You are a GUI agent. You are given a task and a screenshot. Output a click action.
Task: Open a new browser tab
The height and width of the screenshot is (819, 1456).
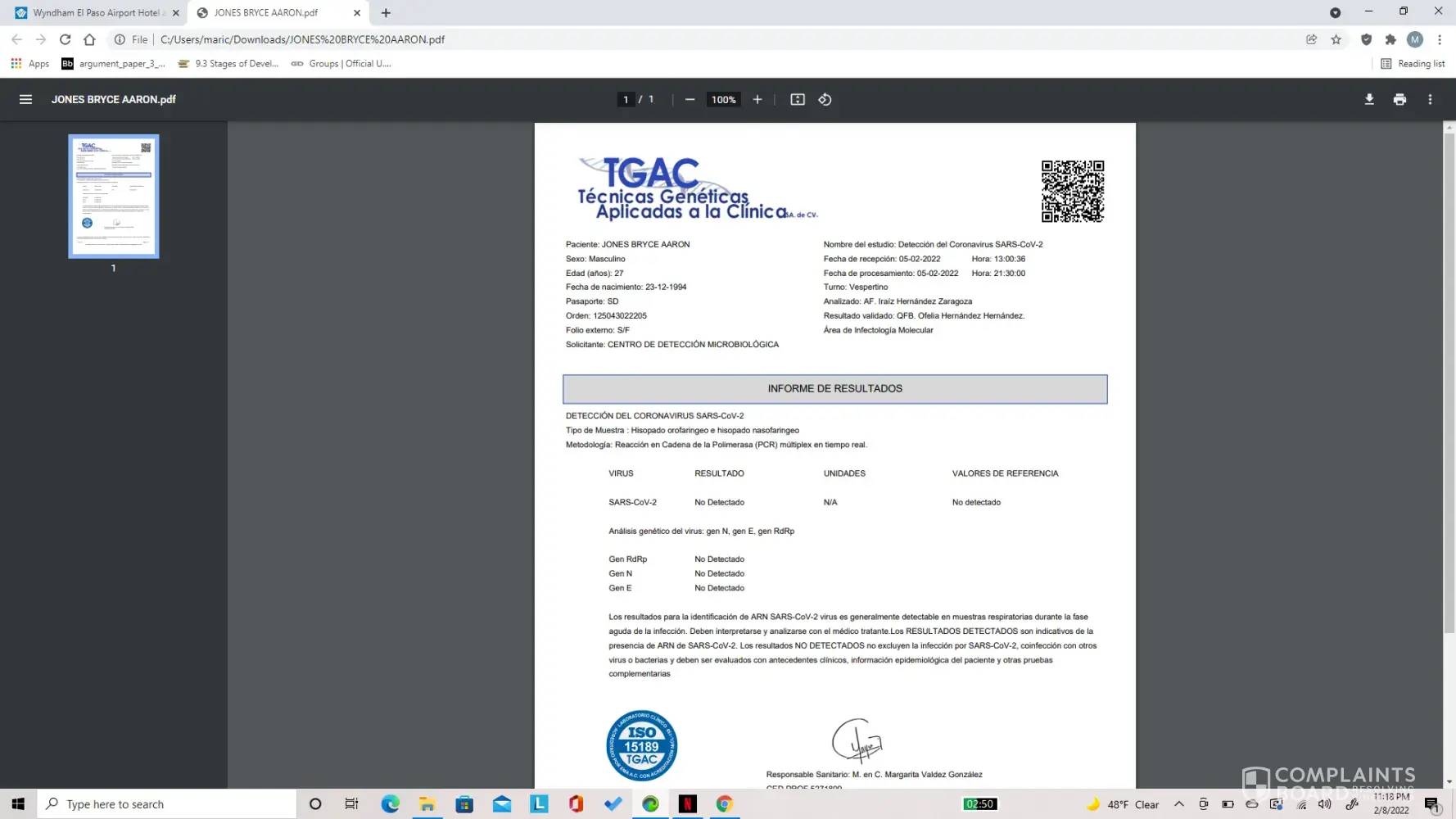386,13
